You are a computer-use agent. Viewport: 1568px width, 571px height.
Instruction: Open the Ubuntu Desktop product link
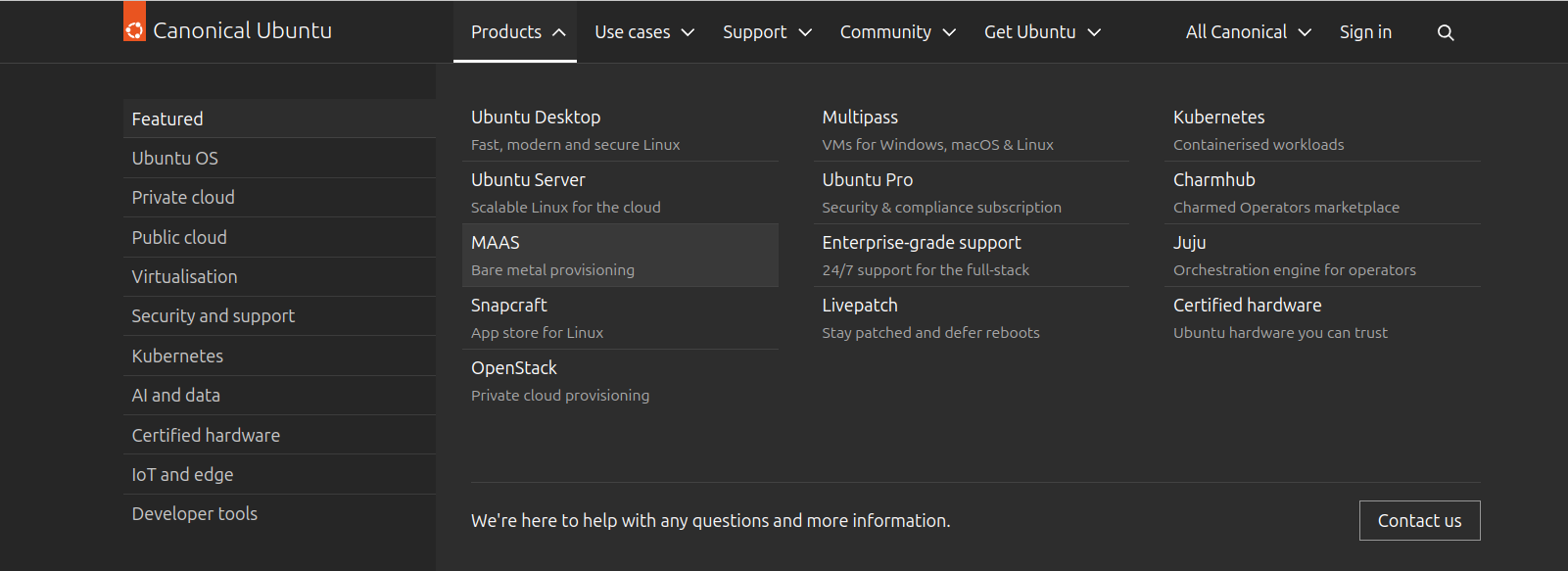[x=536, y=118]
